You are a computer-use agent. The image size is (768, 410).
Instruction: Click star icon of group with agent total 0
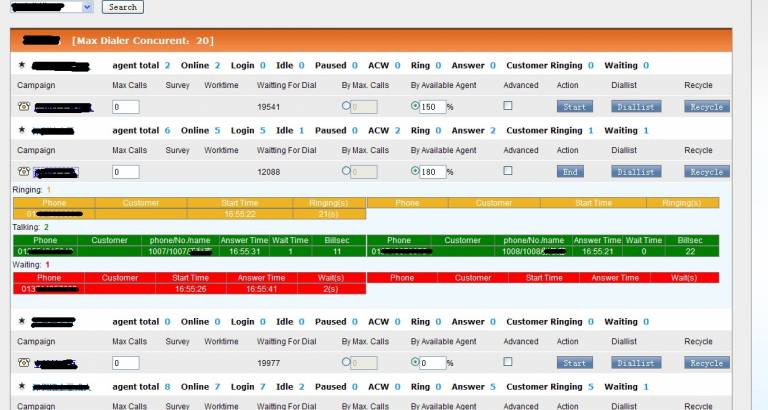tap(22, 321)
